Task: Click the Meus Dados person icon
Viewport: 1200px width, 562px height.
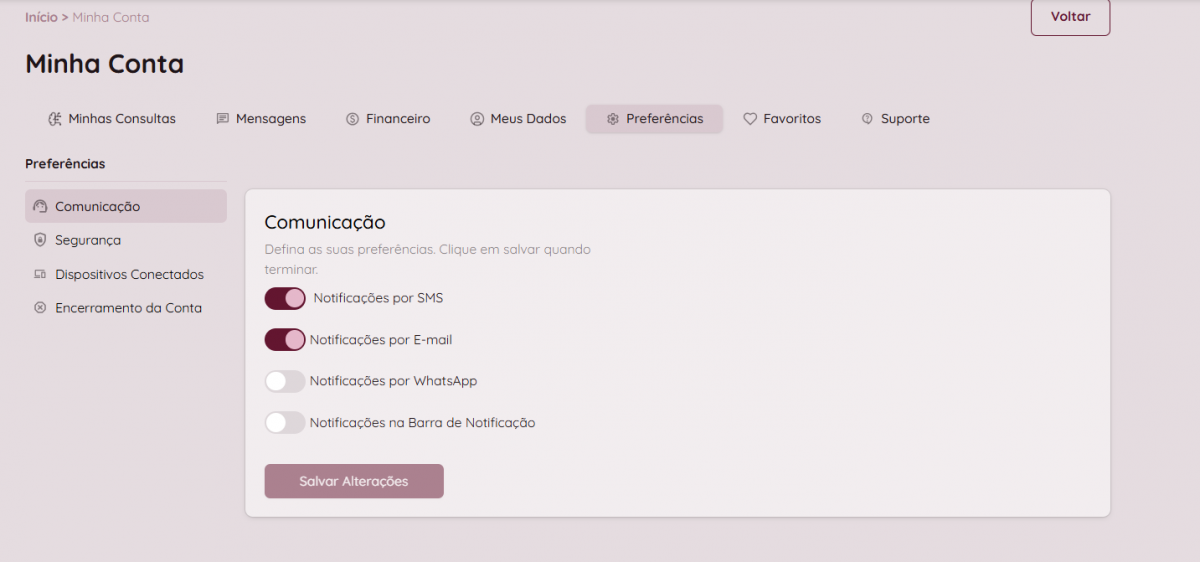Action: [477, 119]
